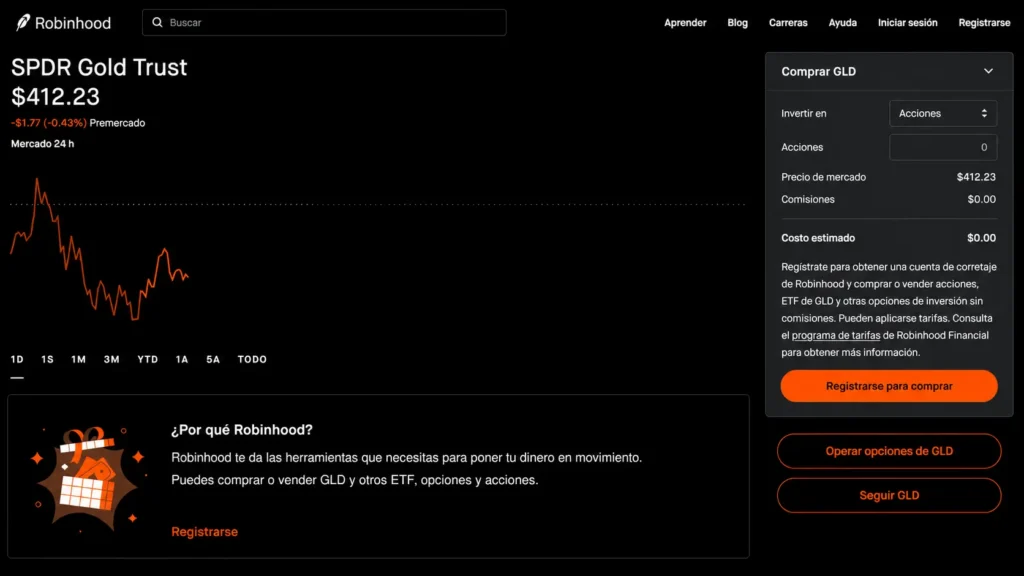The height and width of the screenshot is (576, 1024).
Task: Click the Seguir GLD button
Action: pyautogui.click(x=889, y=496)
